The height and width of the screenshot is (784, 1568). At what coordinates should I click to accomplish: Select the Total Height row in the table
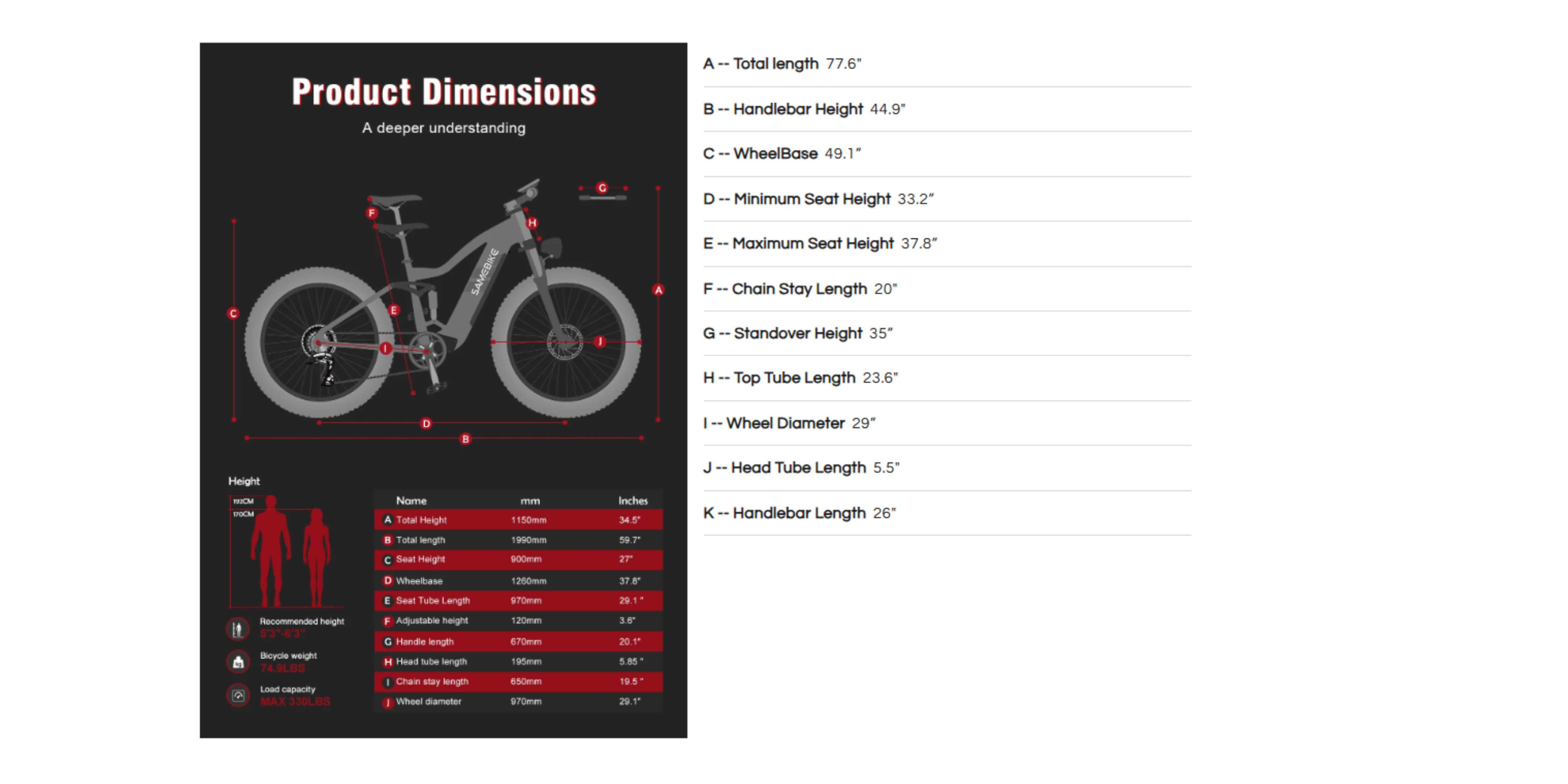(x=518, y=520)
